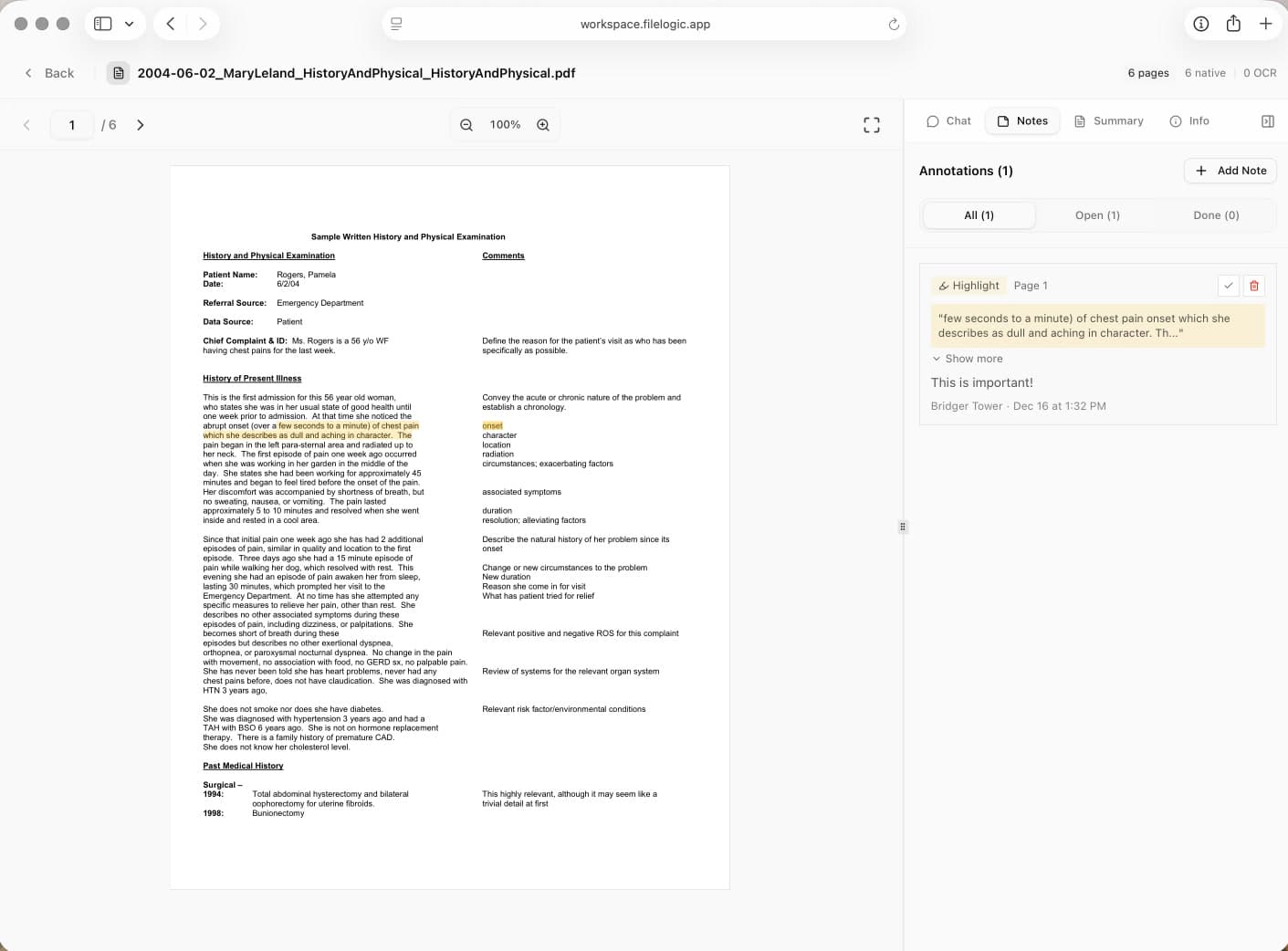The width and height of the screenshot is (1288, 951).
Task: Click the "0 OCR" label
Action: 1260,73
